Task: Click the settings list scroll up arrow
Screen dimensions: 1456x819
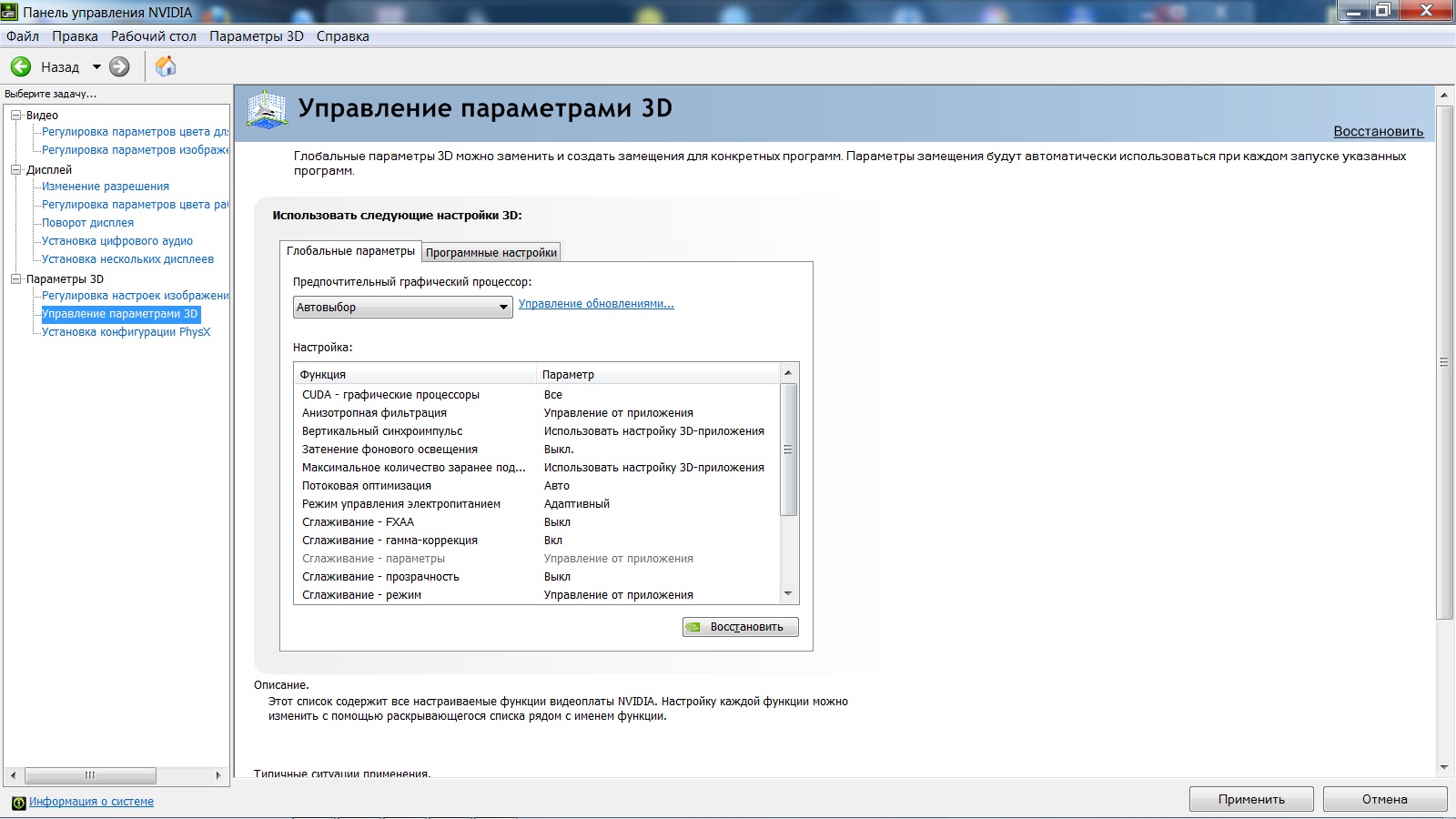Action: click(788, 373)
